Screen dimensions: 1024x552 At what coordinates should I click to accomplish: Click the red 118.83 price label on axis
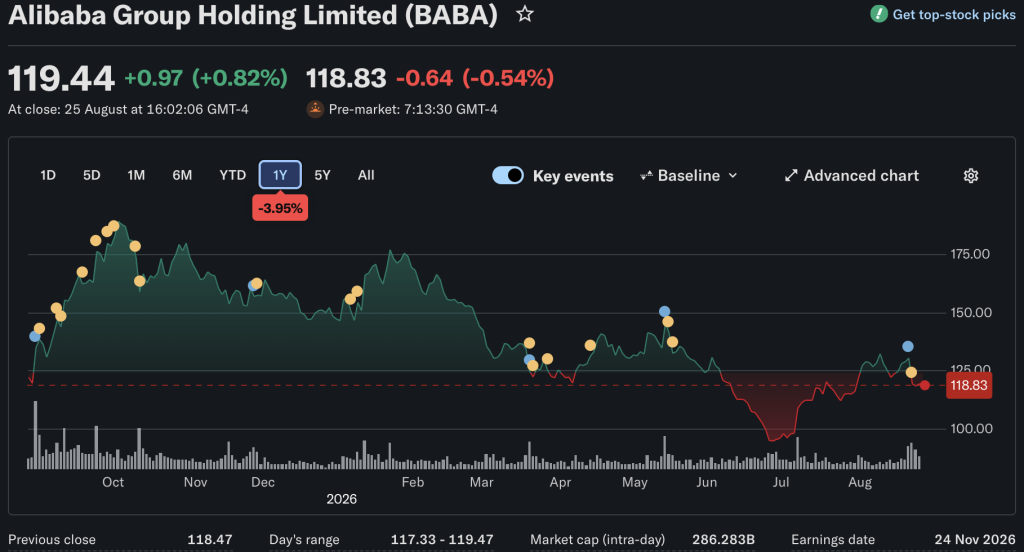(968, 385)
